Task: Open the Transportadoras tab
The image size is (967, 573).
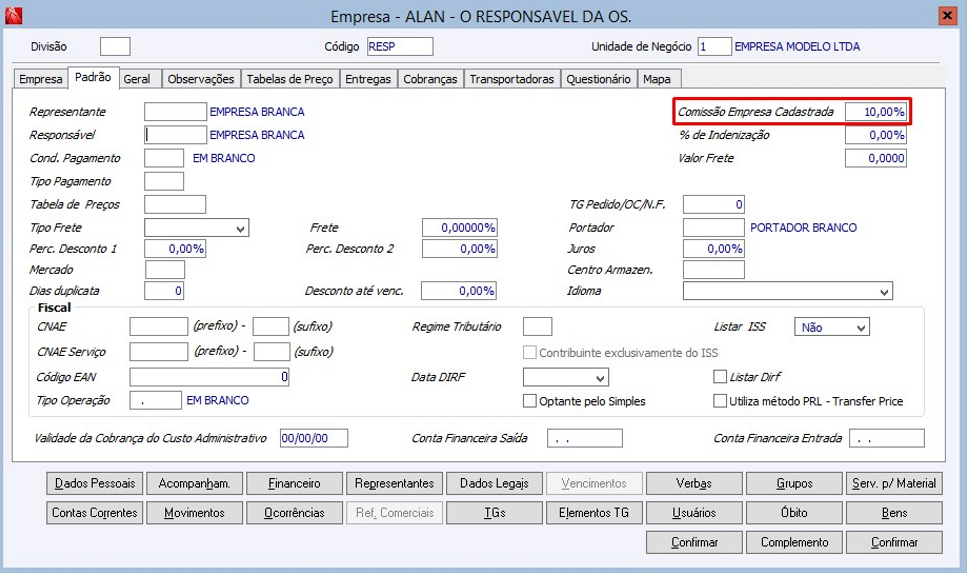Action: click(512, 79)
